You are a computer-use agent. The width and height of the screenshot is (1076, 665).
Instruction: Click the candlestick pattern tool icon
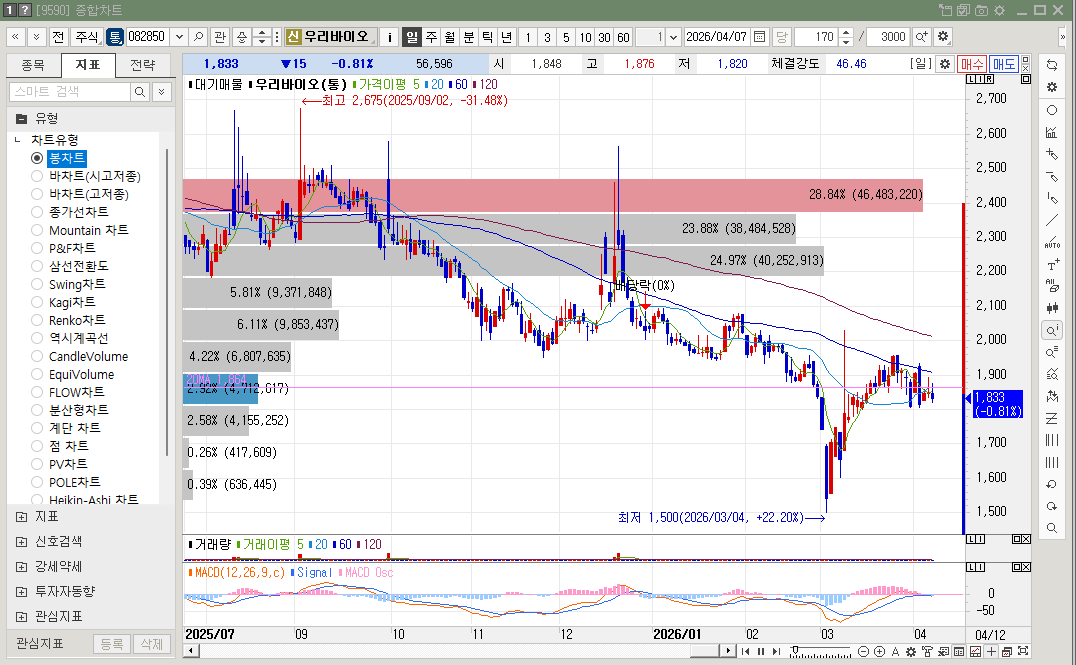tap(1051, 308)
